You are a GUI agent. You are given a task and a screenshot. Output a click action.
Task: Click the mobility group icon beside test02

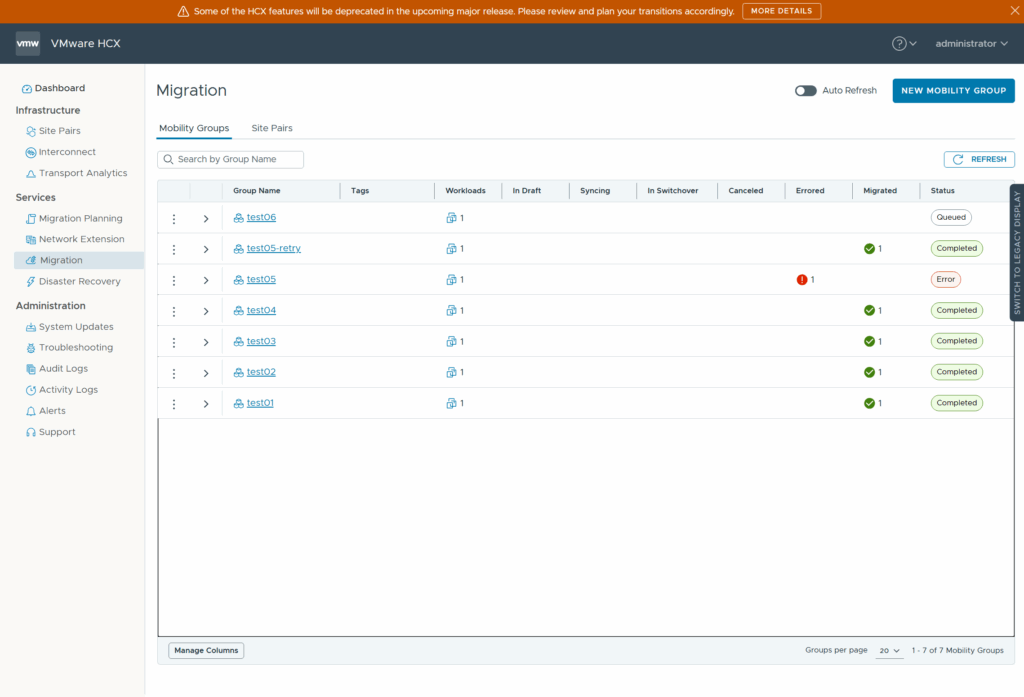click(x=239, y=373)
